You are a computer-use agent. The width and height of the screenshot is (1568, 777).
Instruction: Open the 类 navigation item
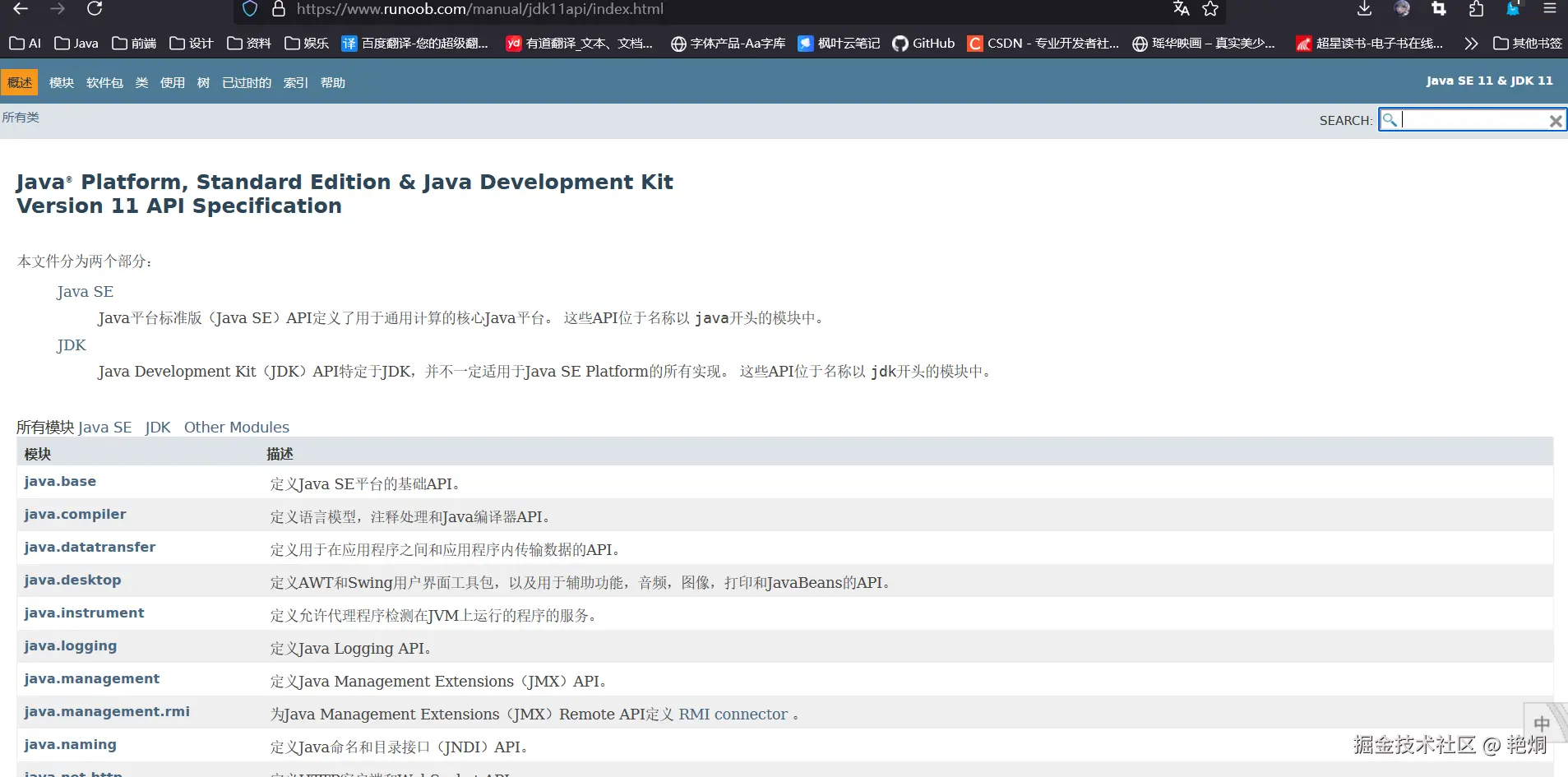(141, 82)
